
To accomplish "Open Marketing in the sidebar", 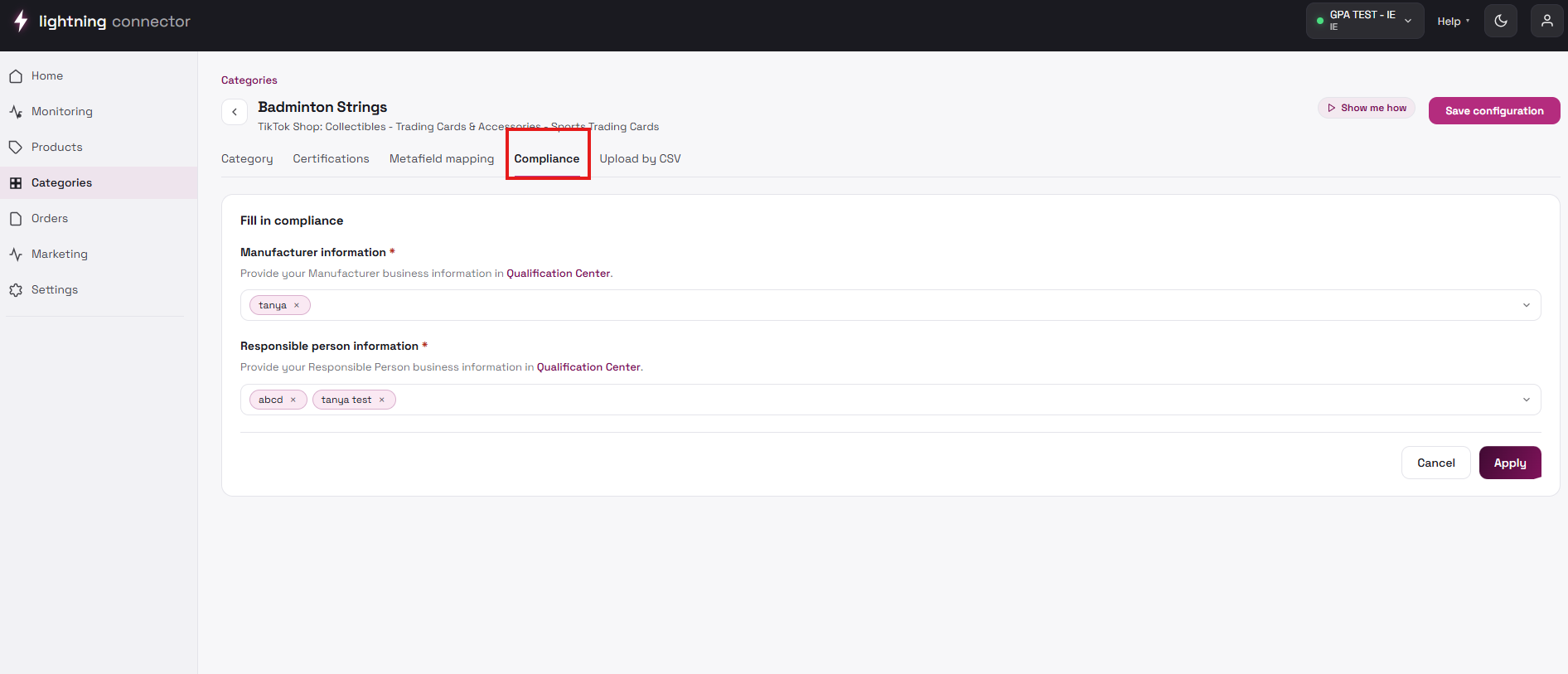I will tap(99, 255).
